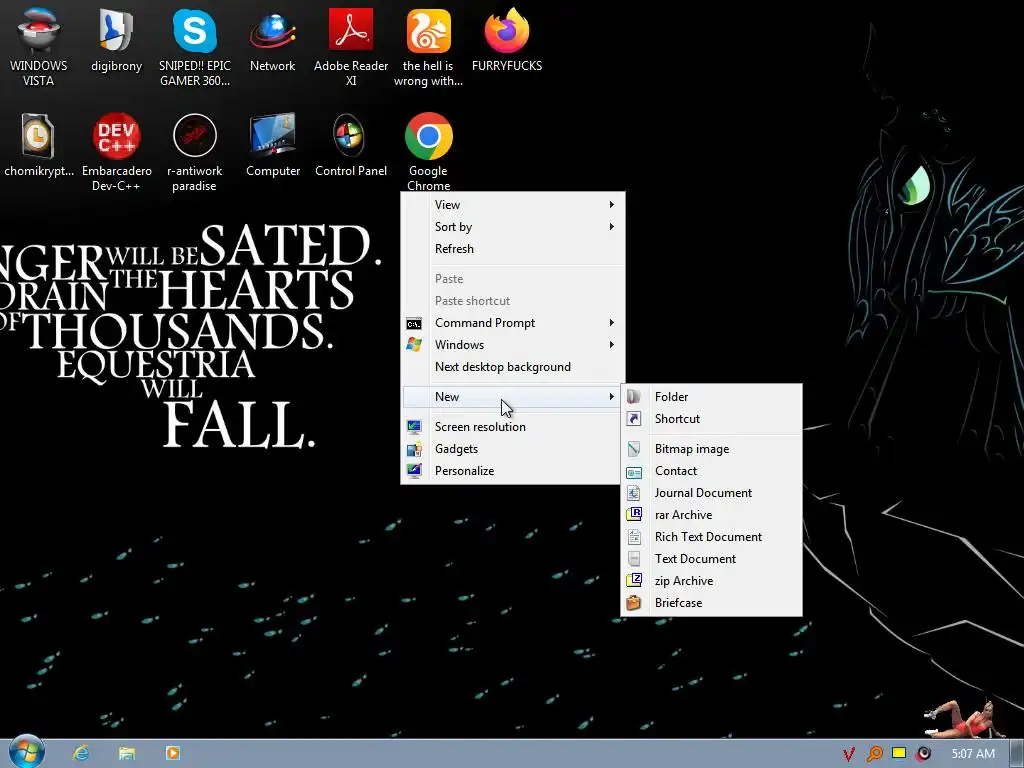Choose Next desktop background
The image size is (1024, 768).
[513, 367]
